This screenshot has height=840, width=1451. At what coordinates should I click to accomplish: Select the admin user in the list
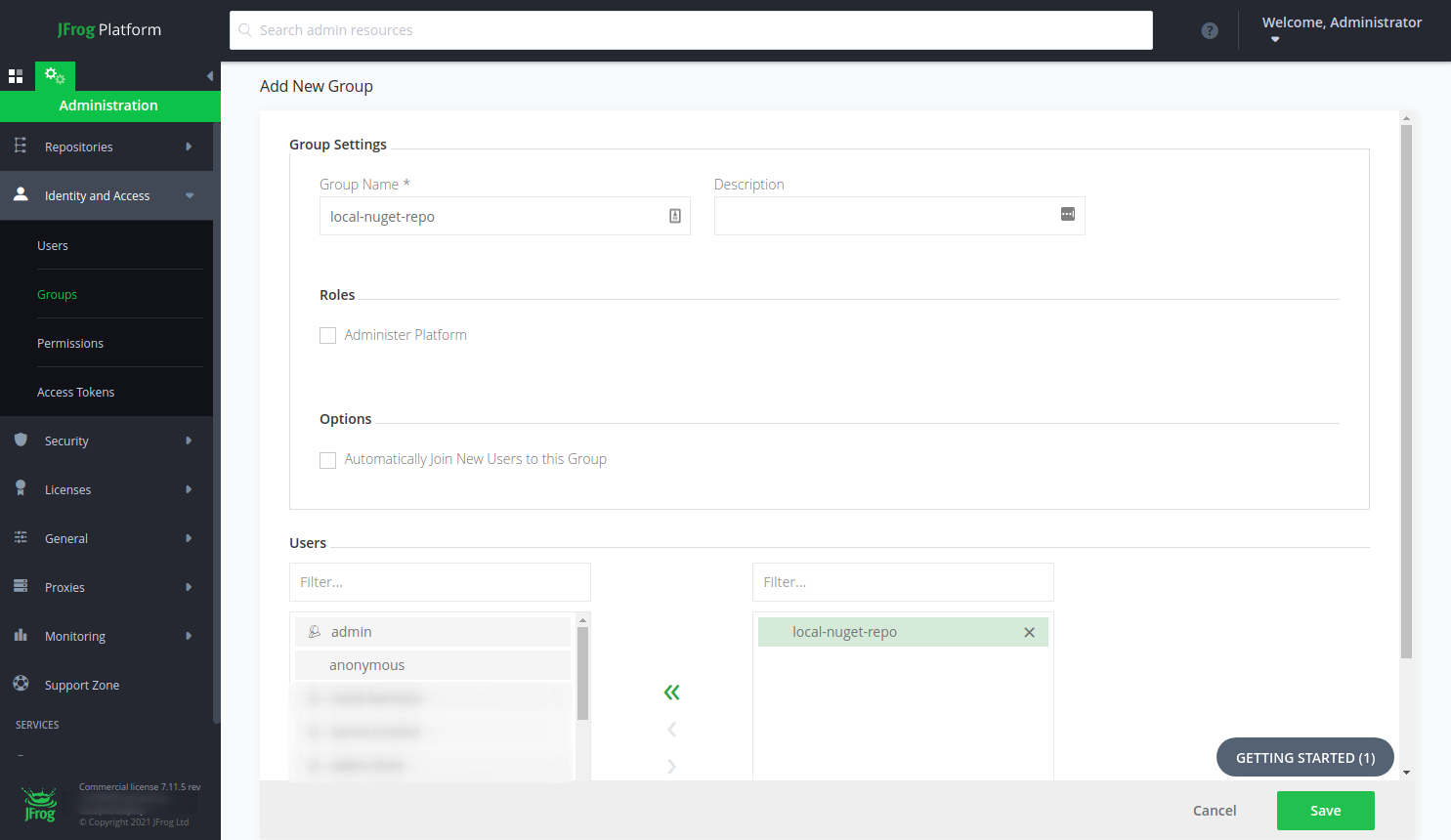[351, 631]
